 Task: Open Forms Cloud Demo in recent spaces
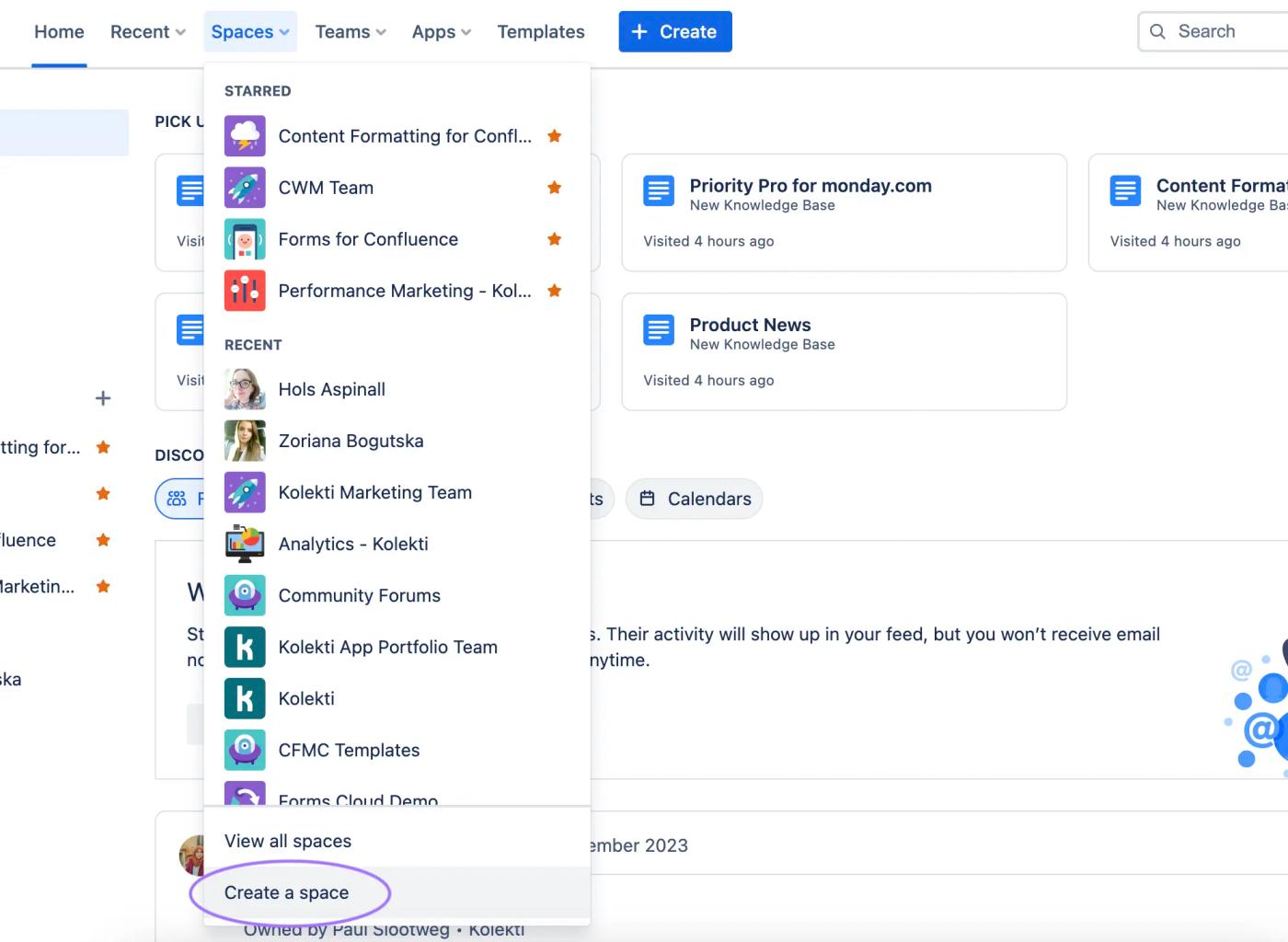[397, 792]
